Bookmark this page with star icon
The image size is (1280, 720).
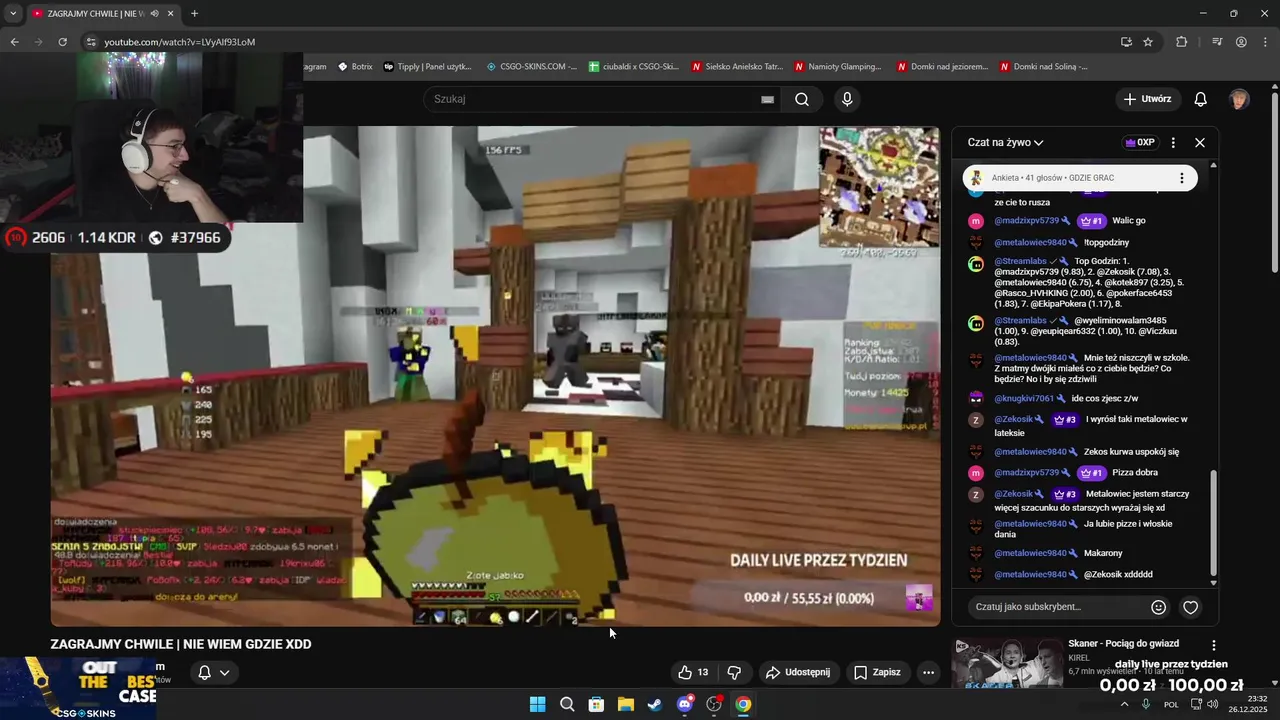point(1148,42)
